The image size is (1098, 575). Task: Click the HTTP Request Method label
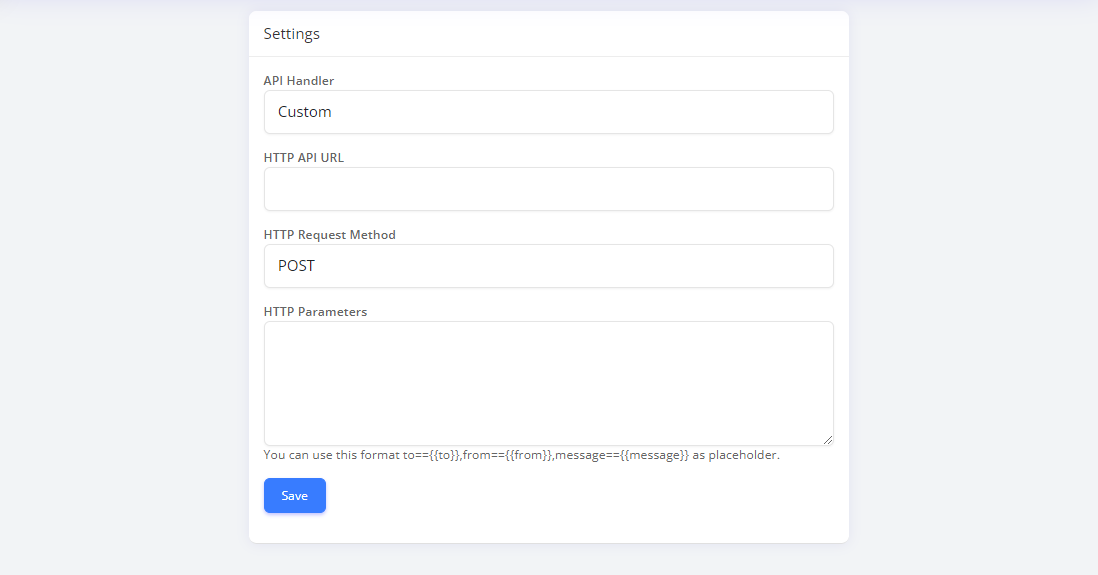coord(329,235)
